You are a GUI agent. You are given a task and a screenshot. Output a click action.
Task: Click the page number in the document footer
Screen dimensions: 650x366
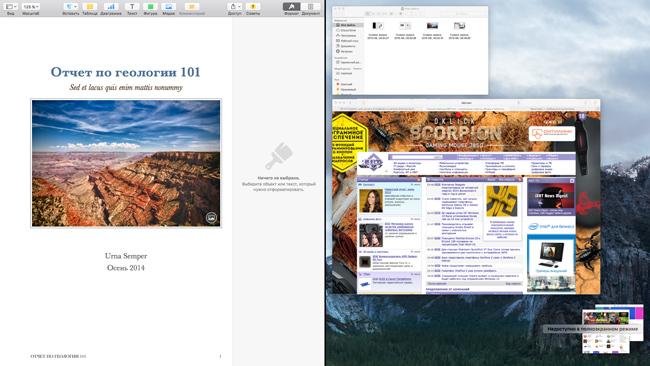point(220,356)
